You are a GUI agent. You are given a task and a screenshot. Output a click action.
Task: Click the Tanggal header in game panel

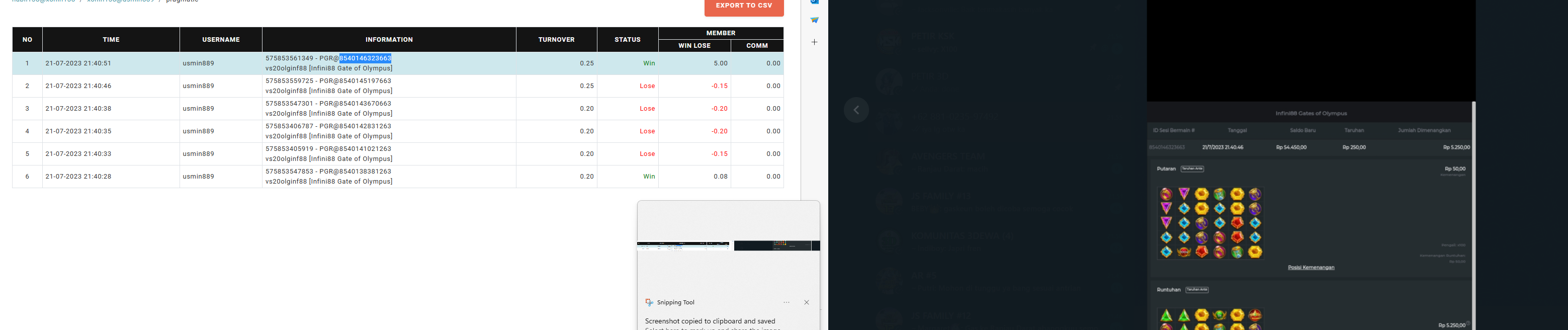coord(1237,130)
